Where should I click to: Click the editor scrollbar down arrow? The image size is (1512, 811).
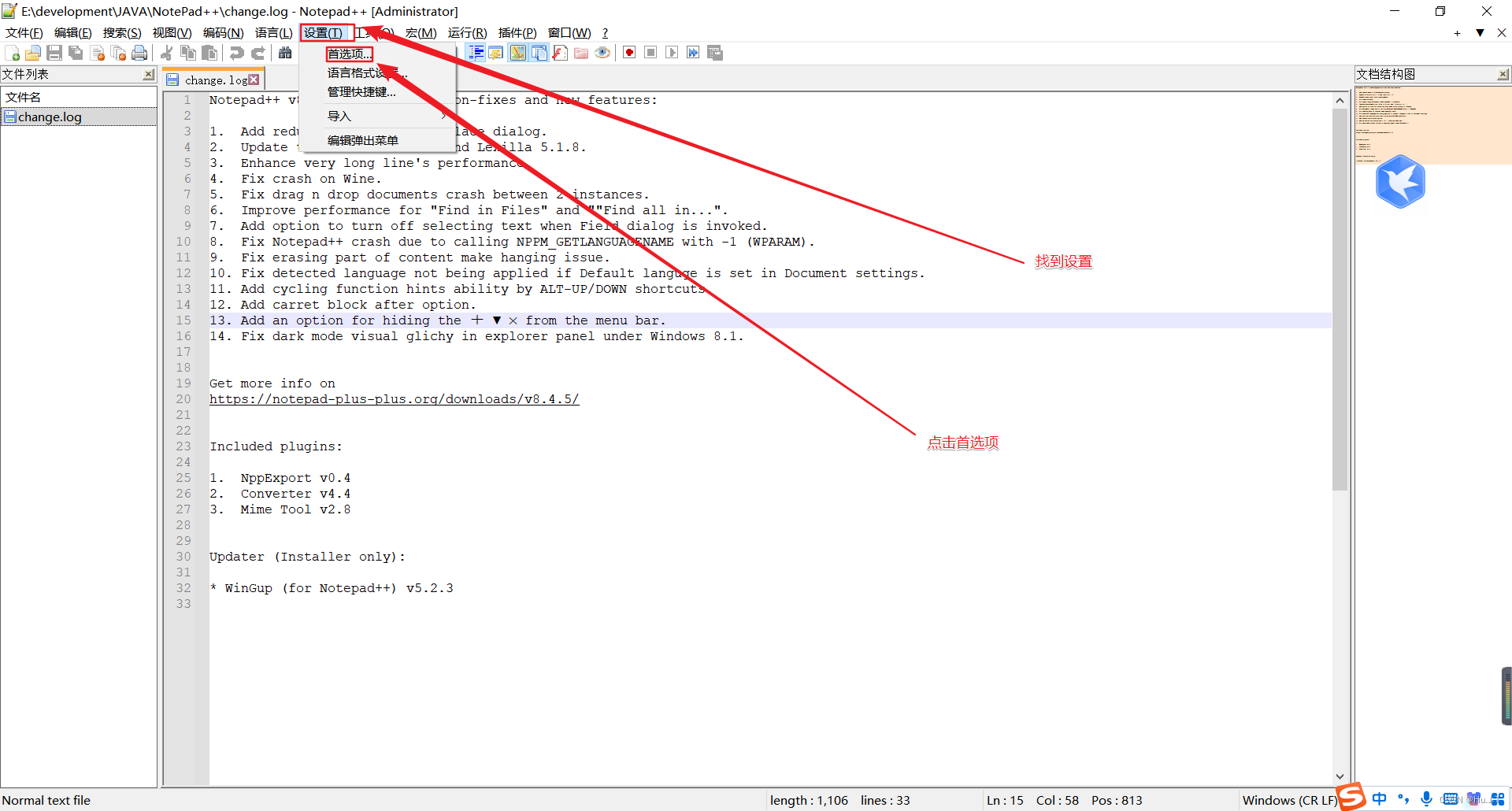click(x=1340, y=776)
